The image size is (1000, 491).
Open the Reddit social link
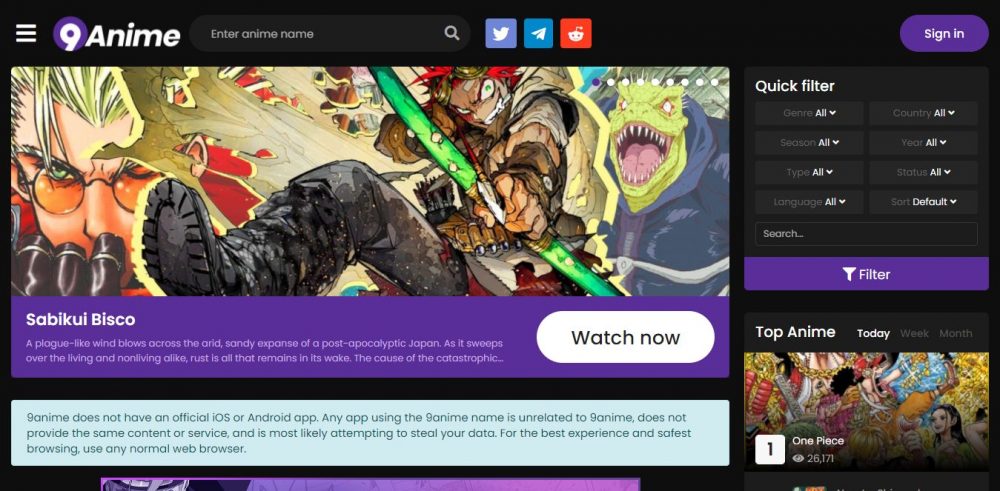(x=576, y=33)
